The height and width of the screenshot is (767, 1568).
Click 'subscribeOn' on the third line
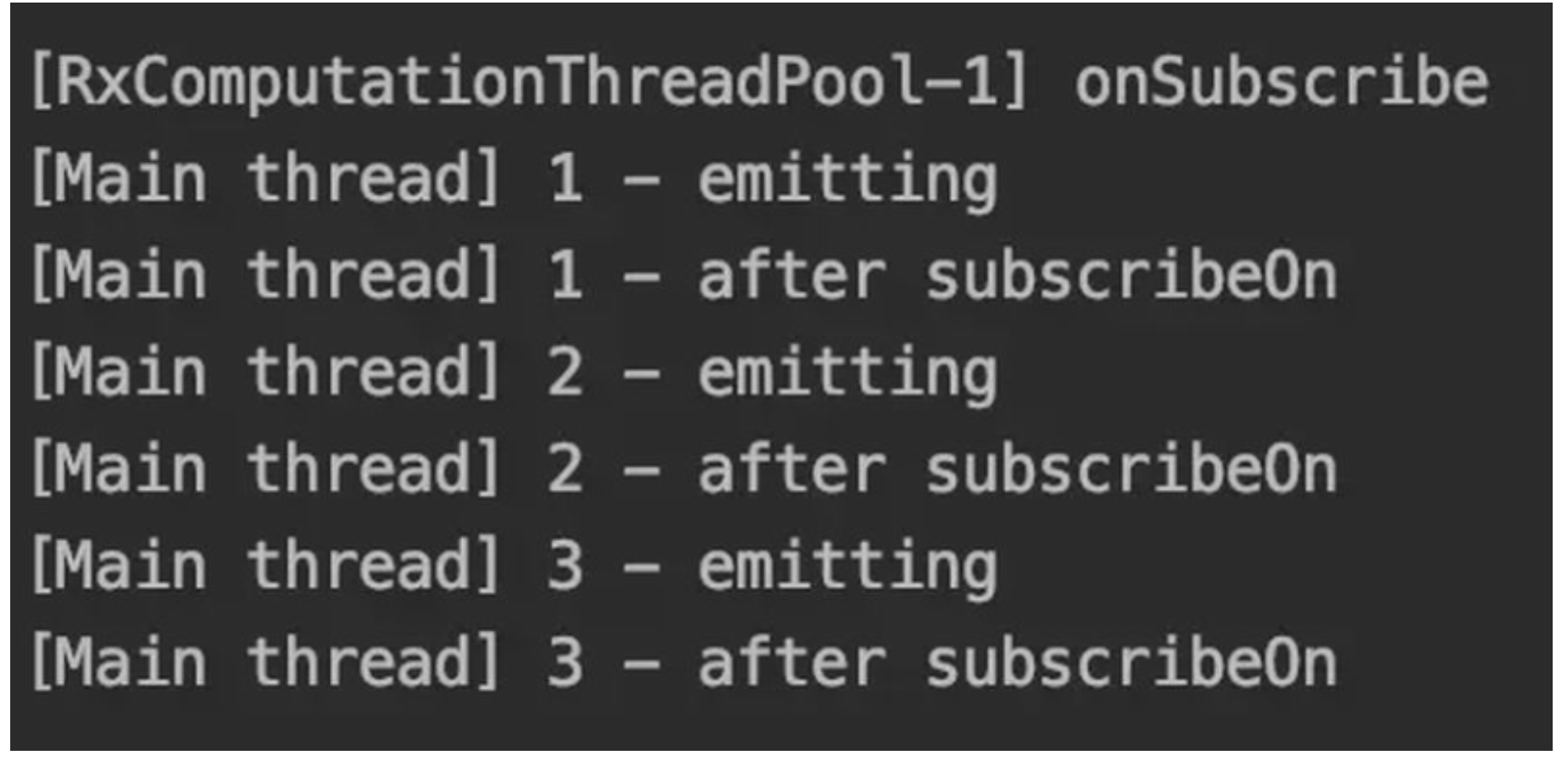pyautogui.click(x=1132, y=274)
